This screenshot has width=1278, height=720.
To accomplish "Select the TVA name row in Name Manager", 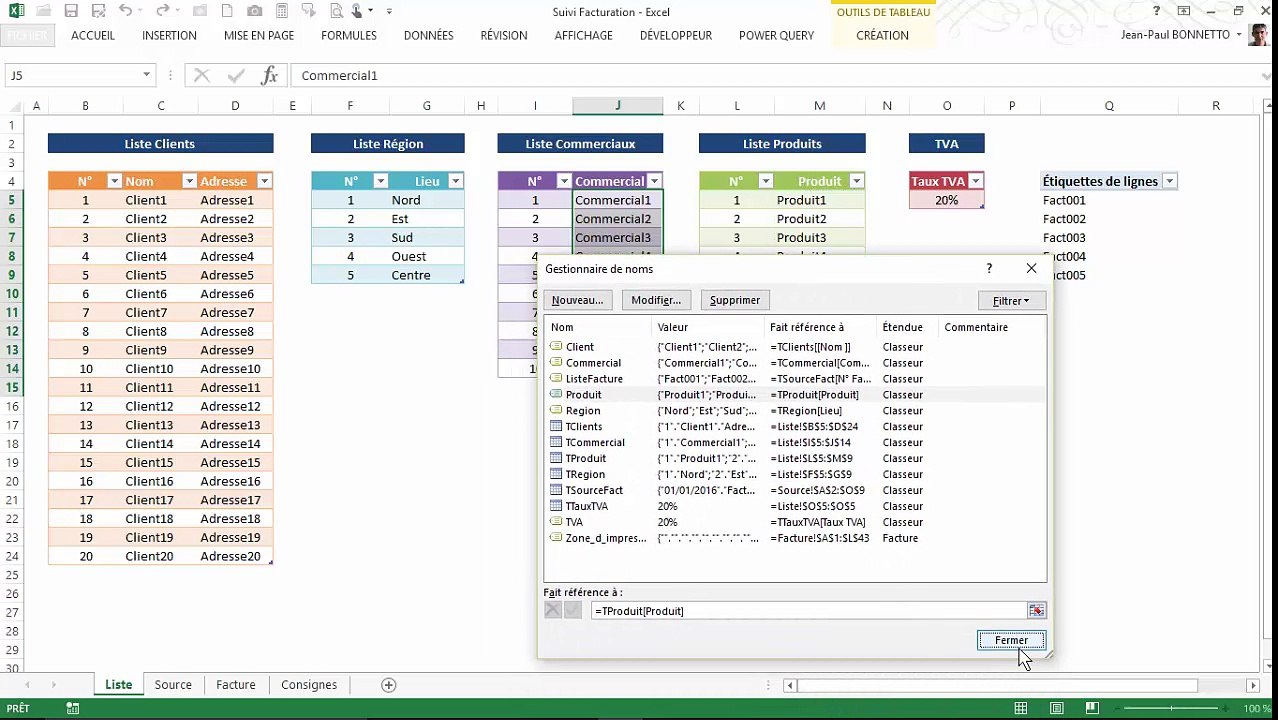I will coord(795,522).
